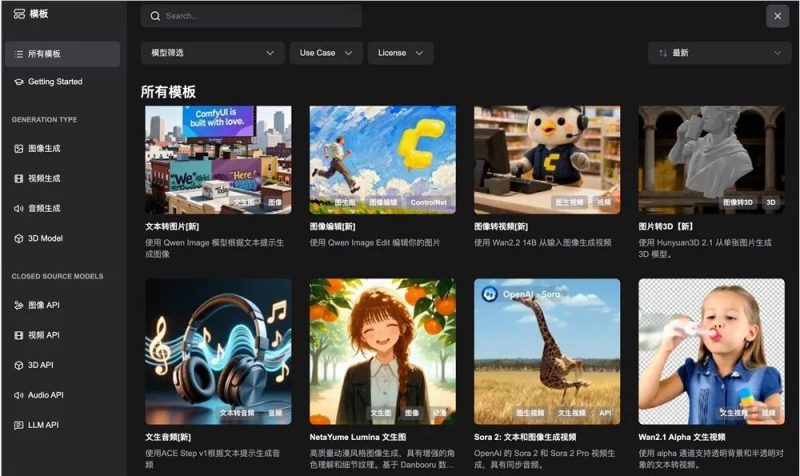Open the 文本转图片[新] template thumbnail
This screenshot has width=800, height=476.
click(218, 160)
